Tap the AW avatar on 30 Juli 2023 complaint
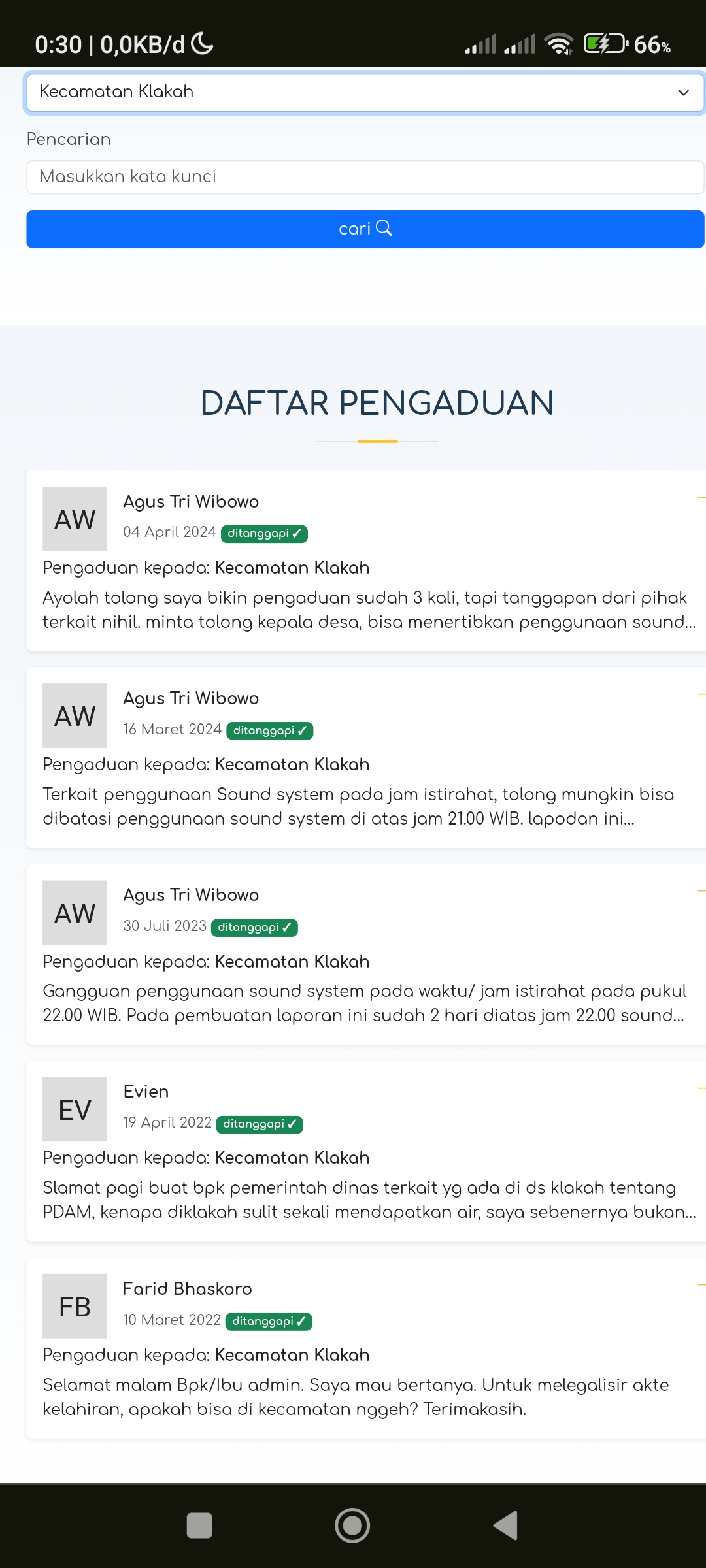 click(x=75, y=913)
